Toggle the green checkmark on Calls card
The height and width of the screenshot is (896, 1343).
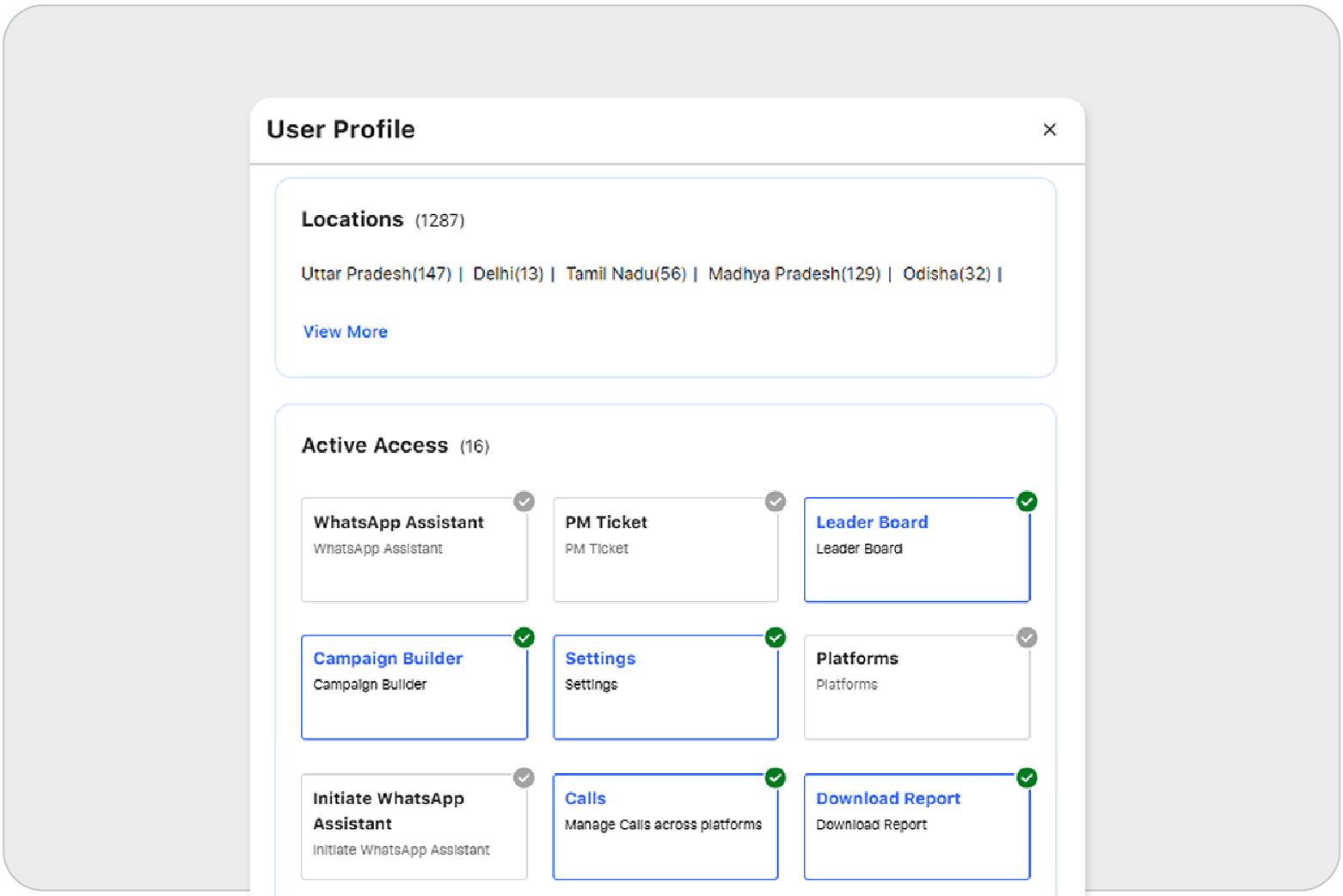[775, 777]
